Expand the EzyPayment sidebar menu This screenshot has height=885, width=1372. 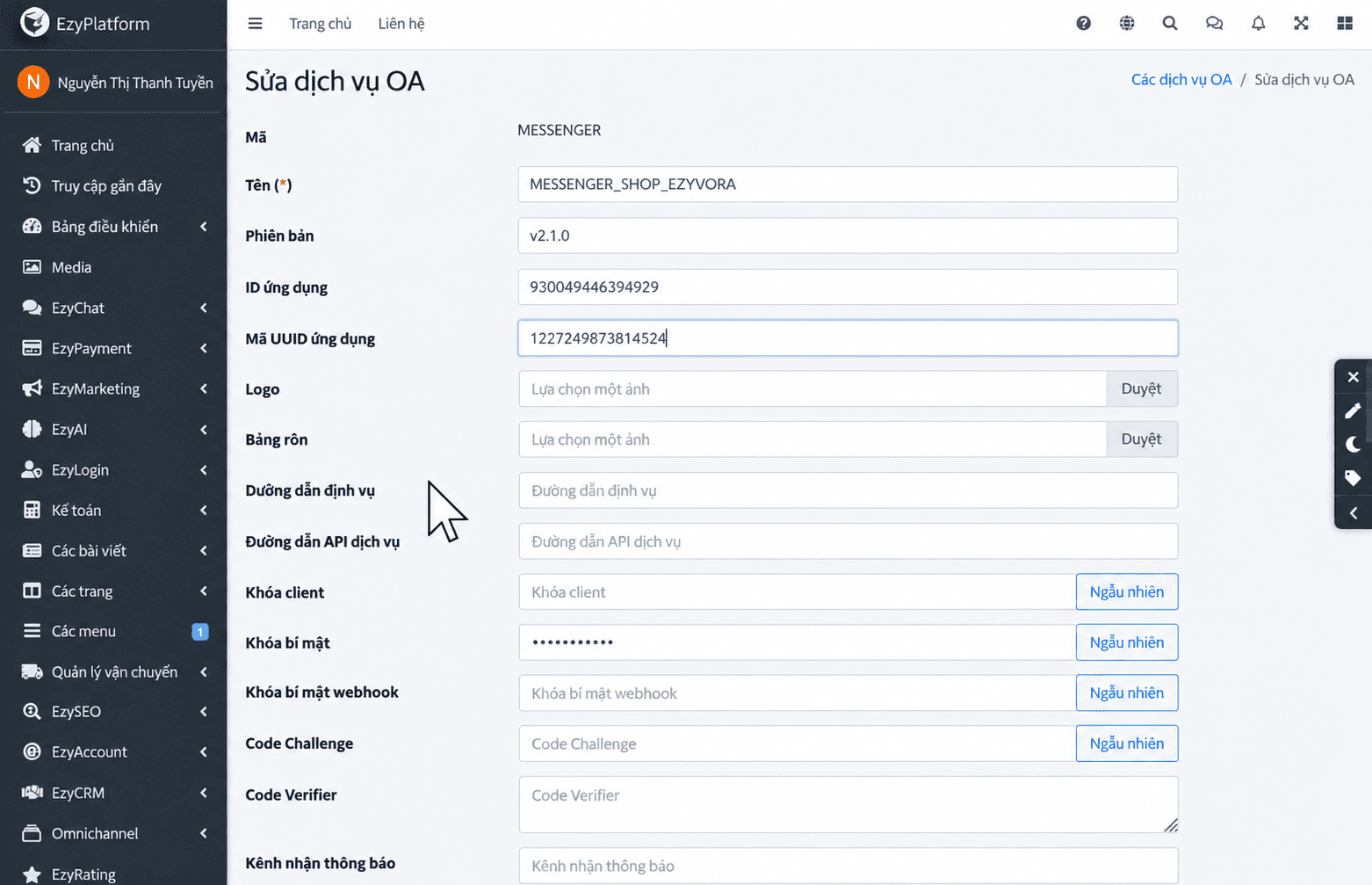[113, 348]
